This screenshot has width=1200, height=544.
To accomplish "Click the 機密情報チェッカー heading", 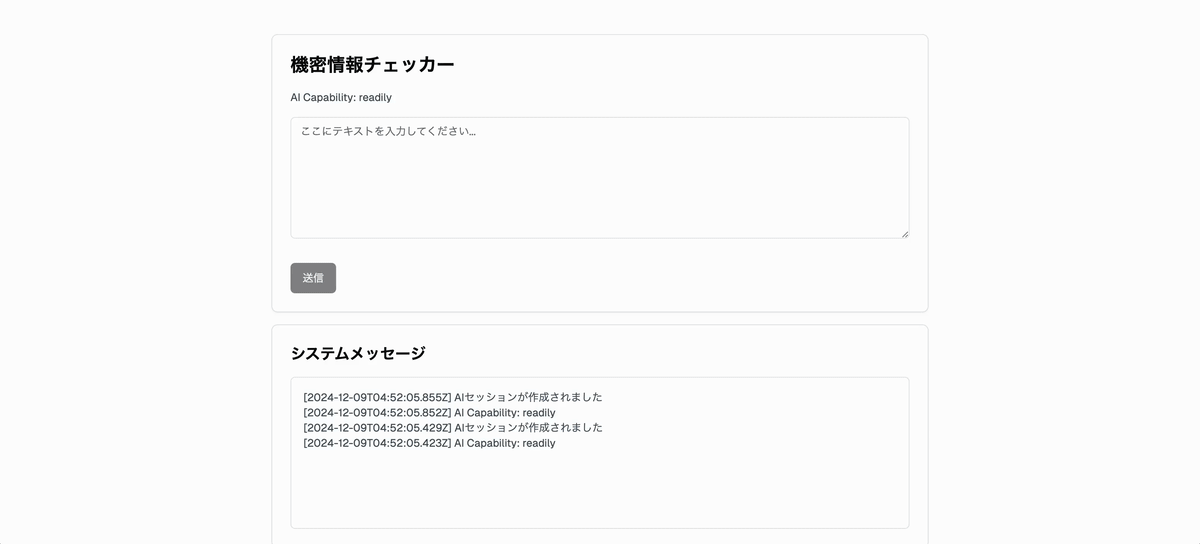I will [372, 65].
